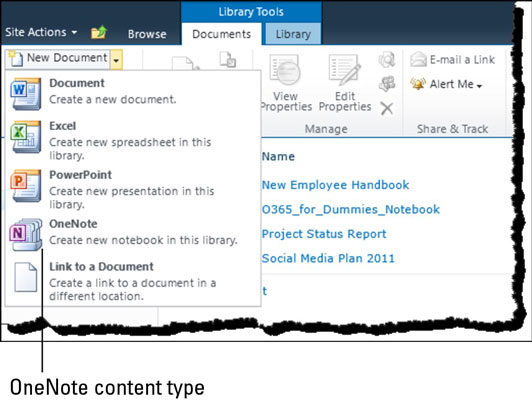Click the Word Document icon in menu
The width and height of the screenshot is (532, 400).
[x=26, y=94]
